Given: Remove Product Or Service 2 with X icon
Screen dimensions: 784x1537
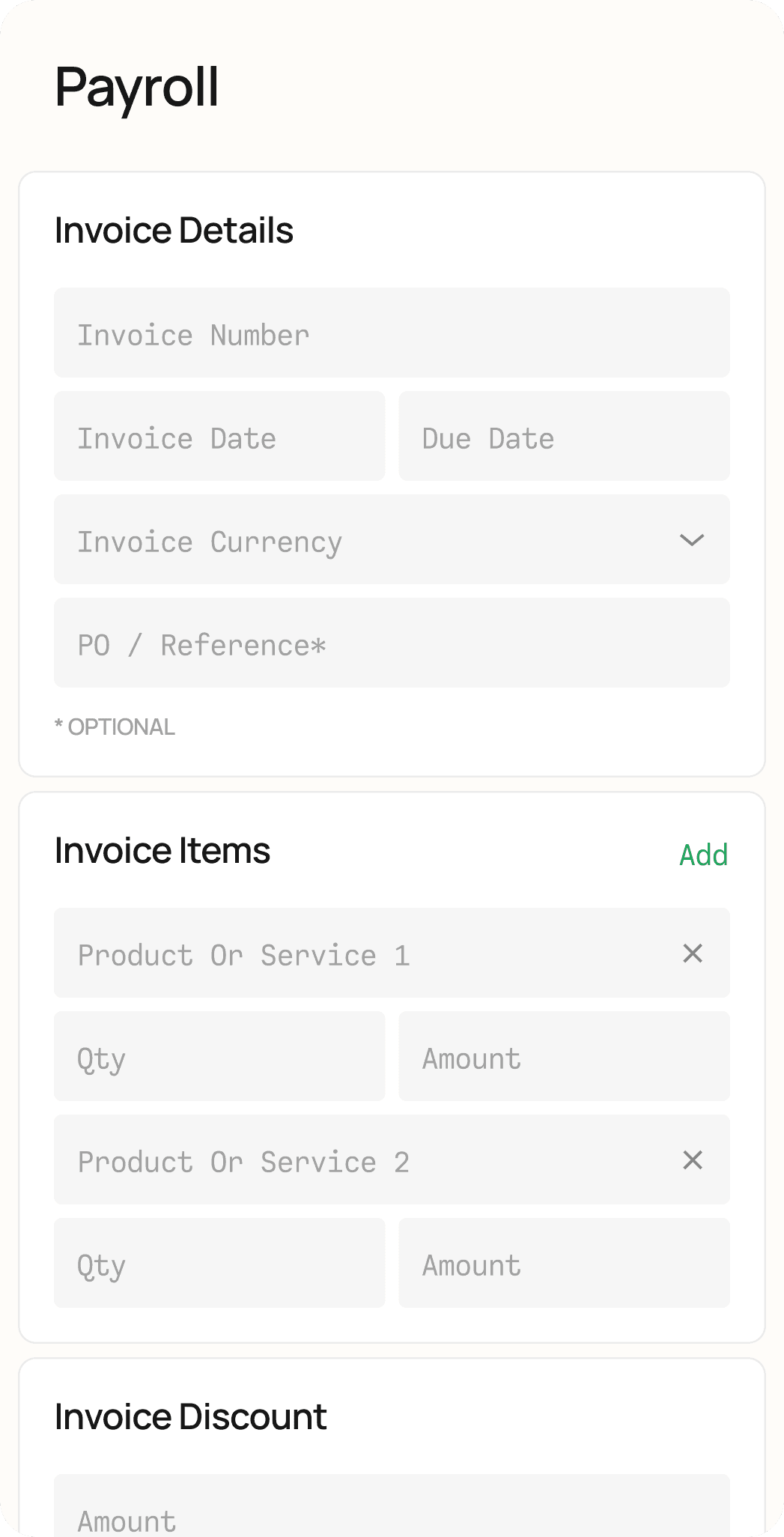Looking at the screenshot, I should click(693, 1160).
